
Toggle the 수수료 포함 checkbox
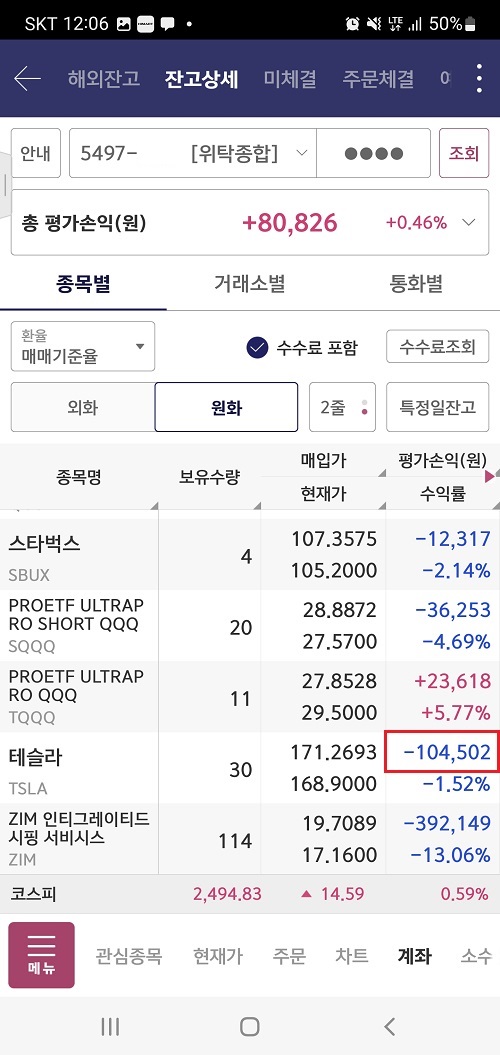click(258, 347)
